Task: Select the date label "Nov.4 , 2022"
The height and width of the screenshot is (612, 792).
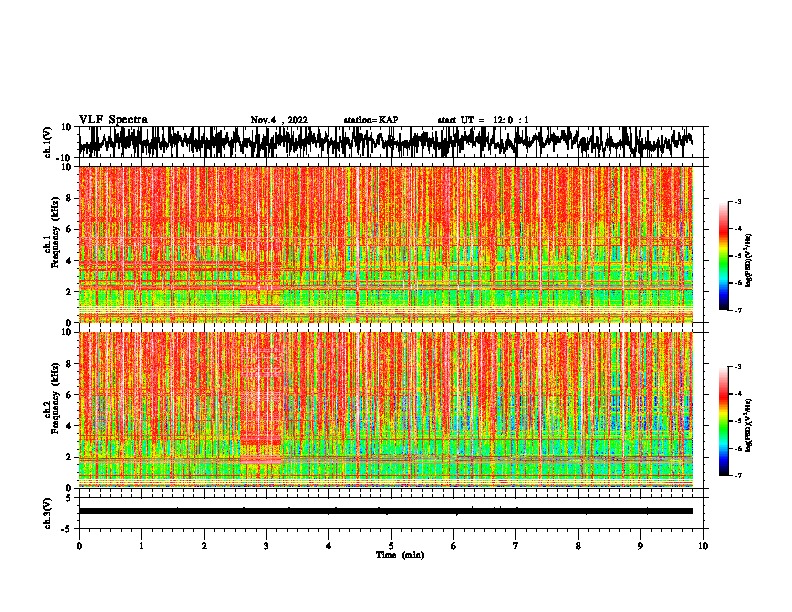Action: (x=279, y=120)
